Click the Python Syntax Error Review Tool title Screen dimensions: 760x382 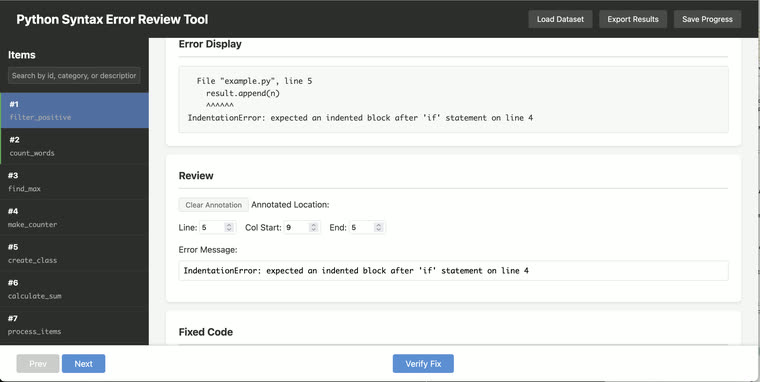tap(112, 19)
